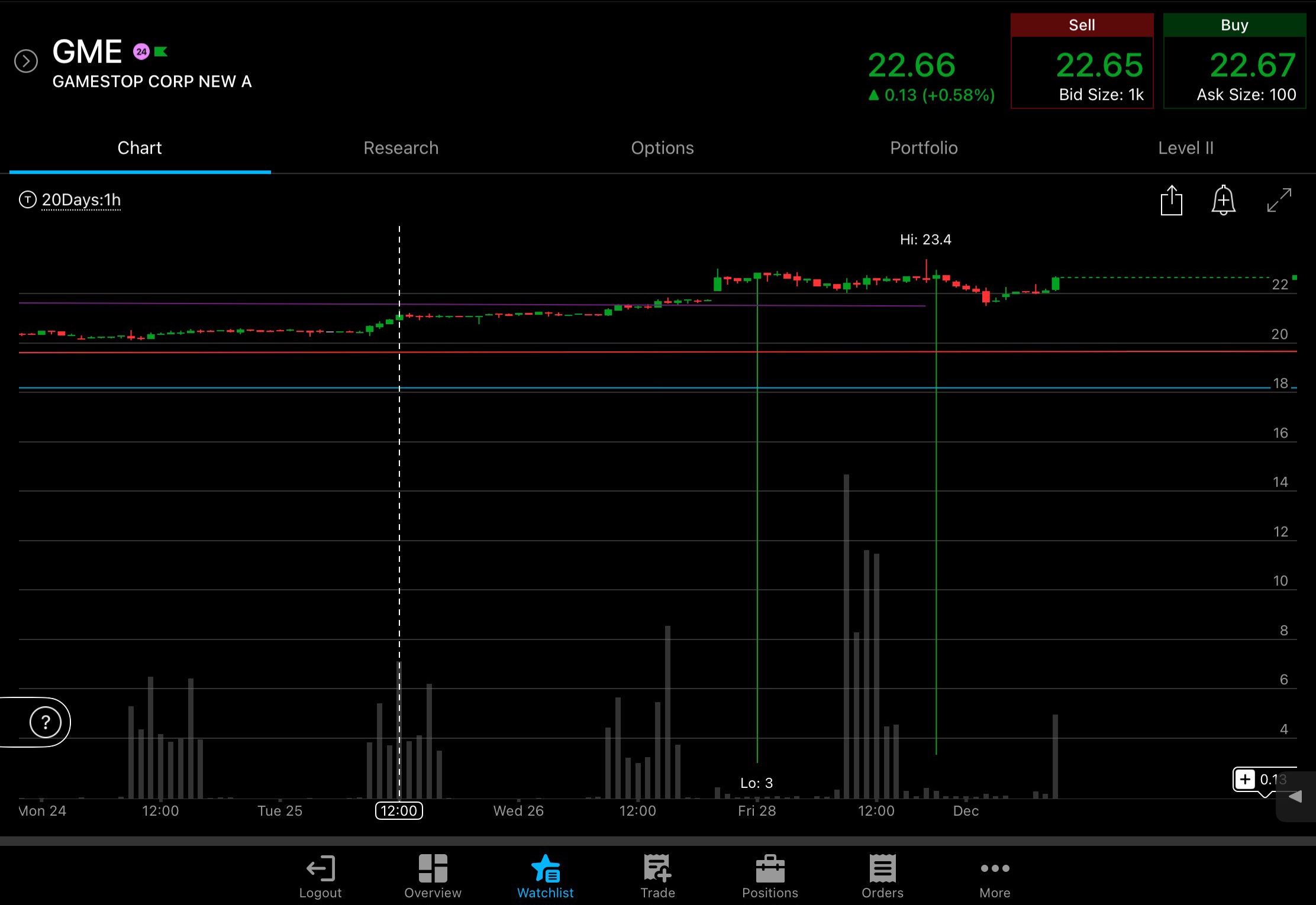The height and width of the screenshot is (905, 1316).
Task: Toggle the green flag beside GME
Action: 161,52
